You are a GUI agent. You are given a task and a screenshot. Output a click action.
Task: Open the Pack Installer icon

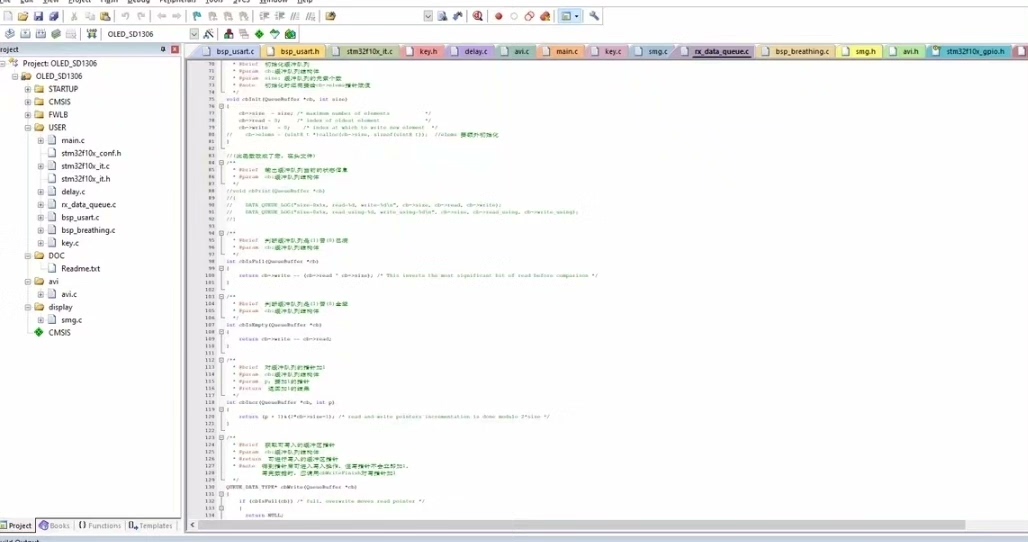[290, 34]
